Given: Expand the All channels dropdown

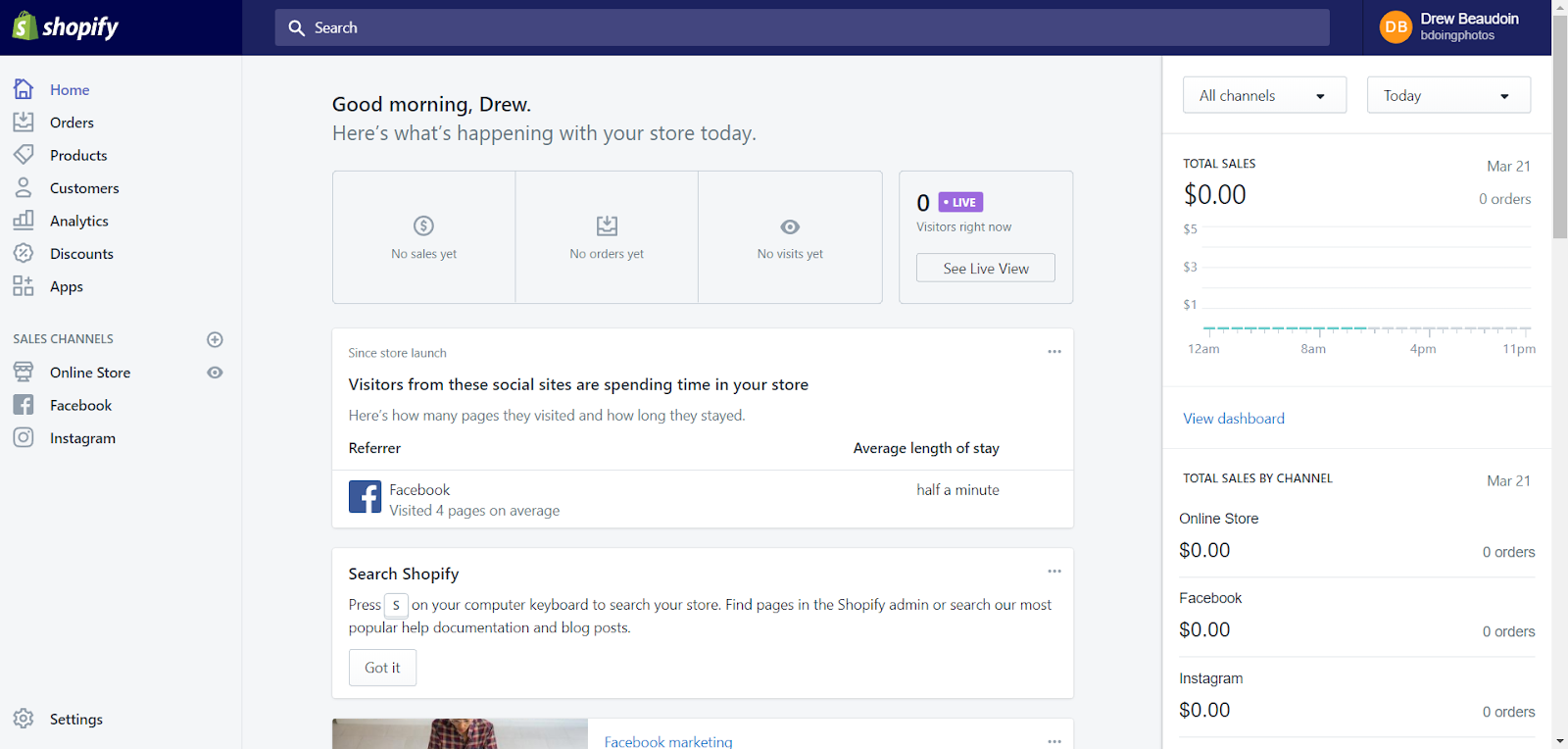Looking at the screenshot, I should click(1264, 95).
